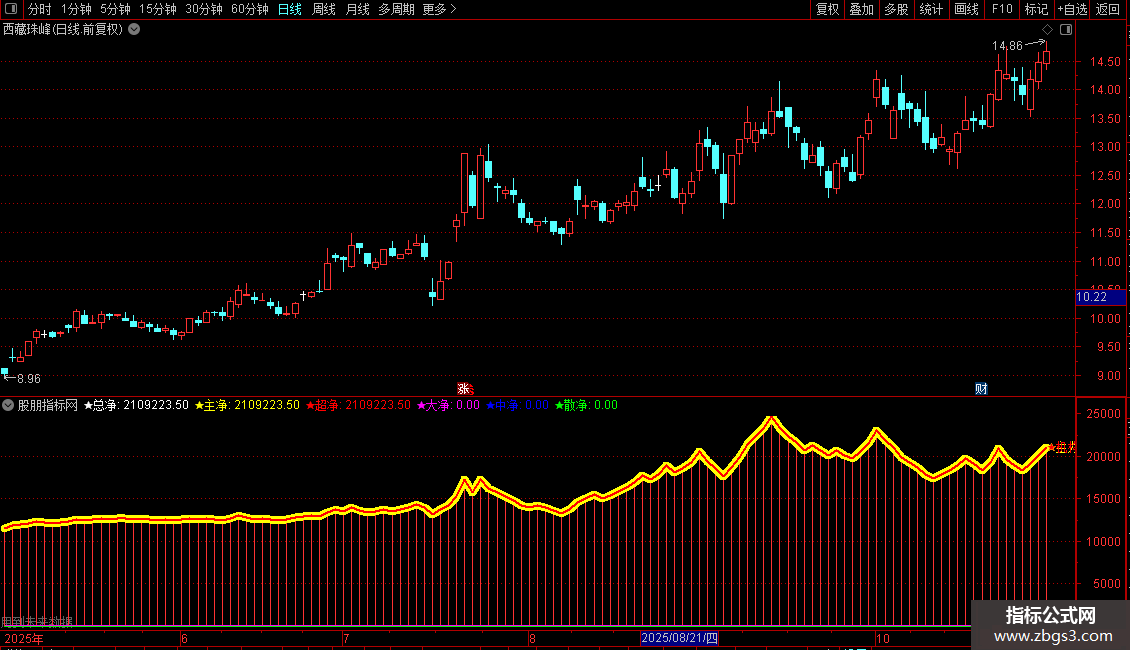Open the indicator dropdown beside 股朋指标网
1130x650 pixels.
coord(8,405)
